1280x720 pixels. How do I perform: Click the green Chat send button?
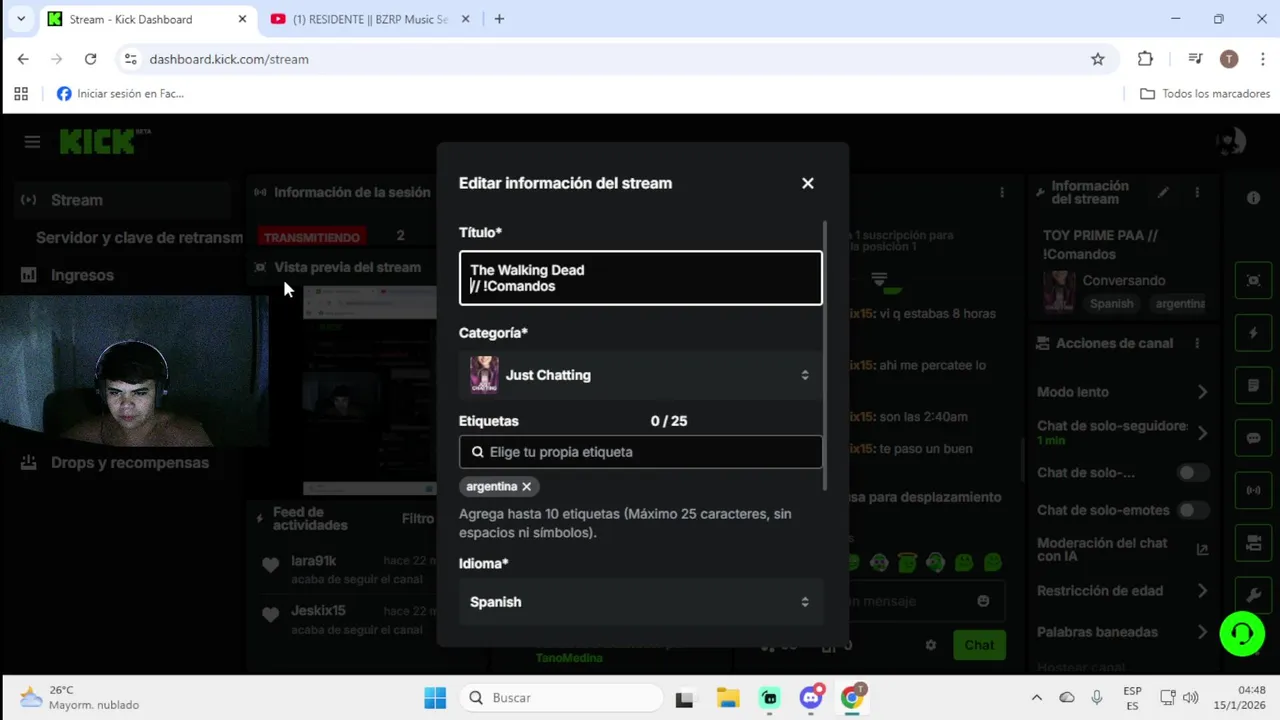[979, 645]
